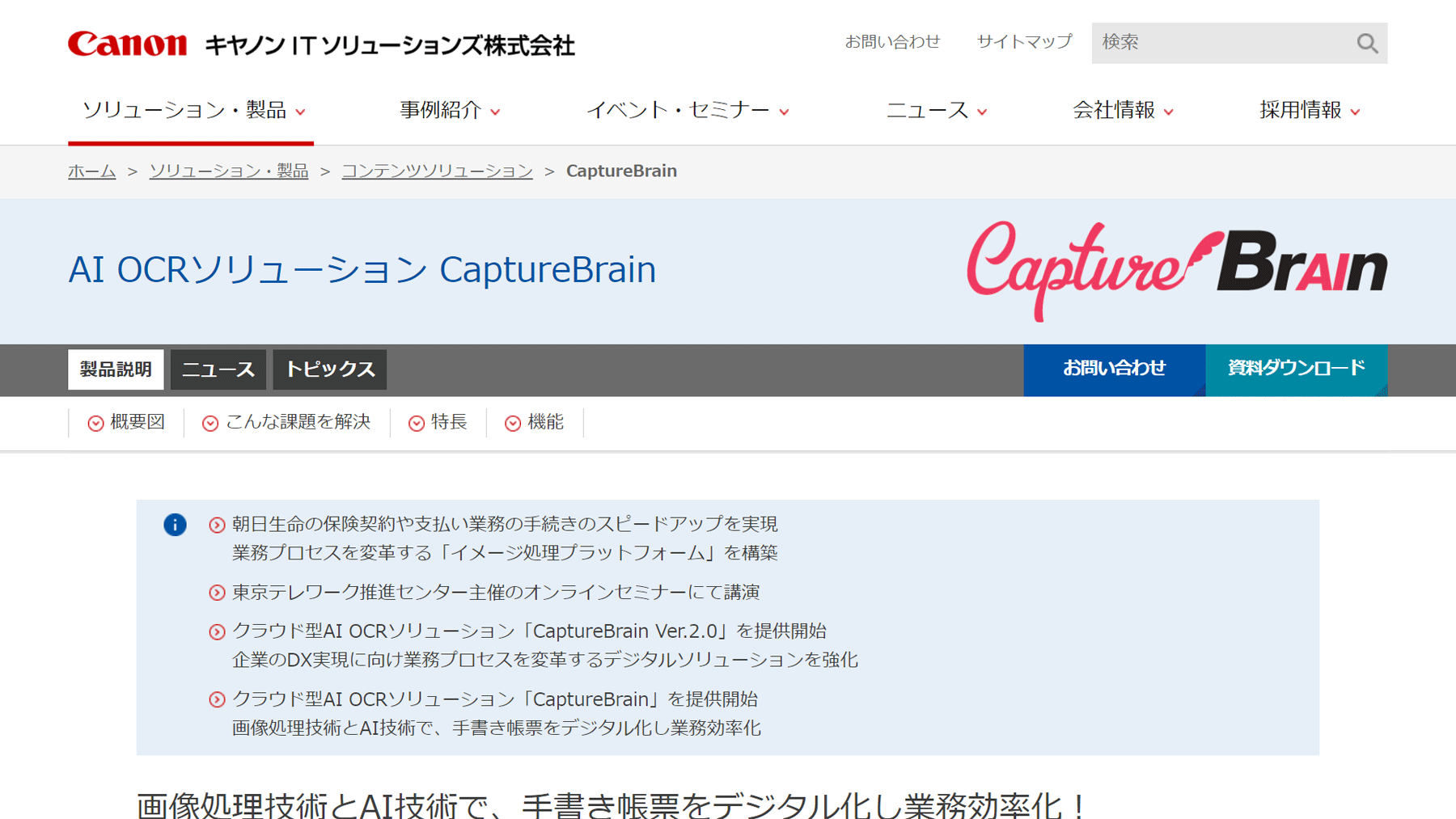
Task: Click the blue info icon in news box
Action: click(x=175, y=525)
